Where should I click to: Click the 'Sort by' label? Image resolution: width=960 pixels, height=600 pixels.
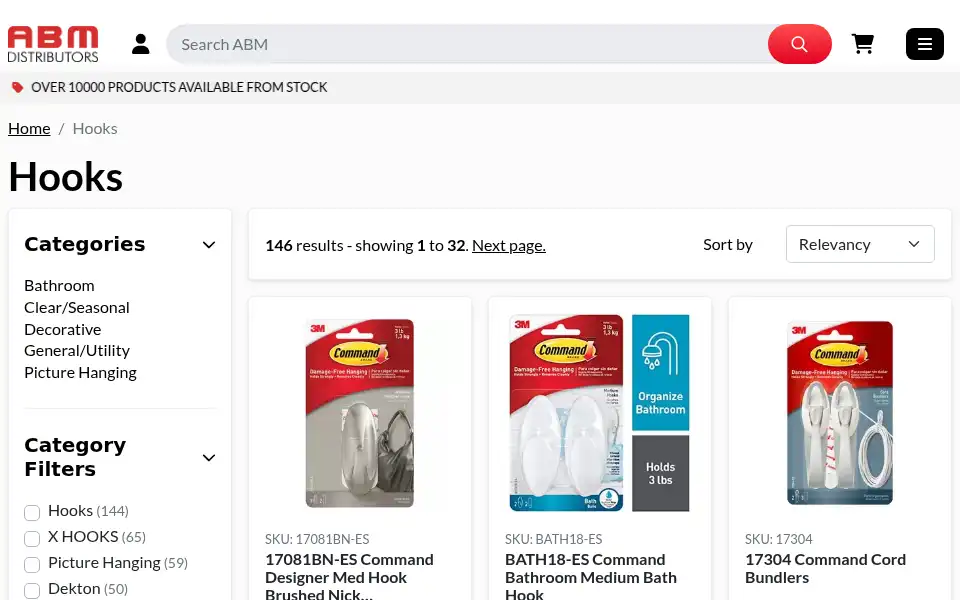[728, 245]
